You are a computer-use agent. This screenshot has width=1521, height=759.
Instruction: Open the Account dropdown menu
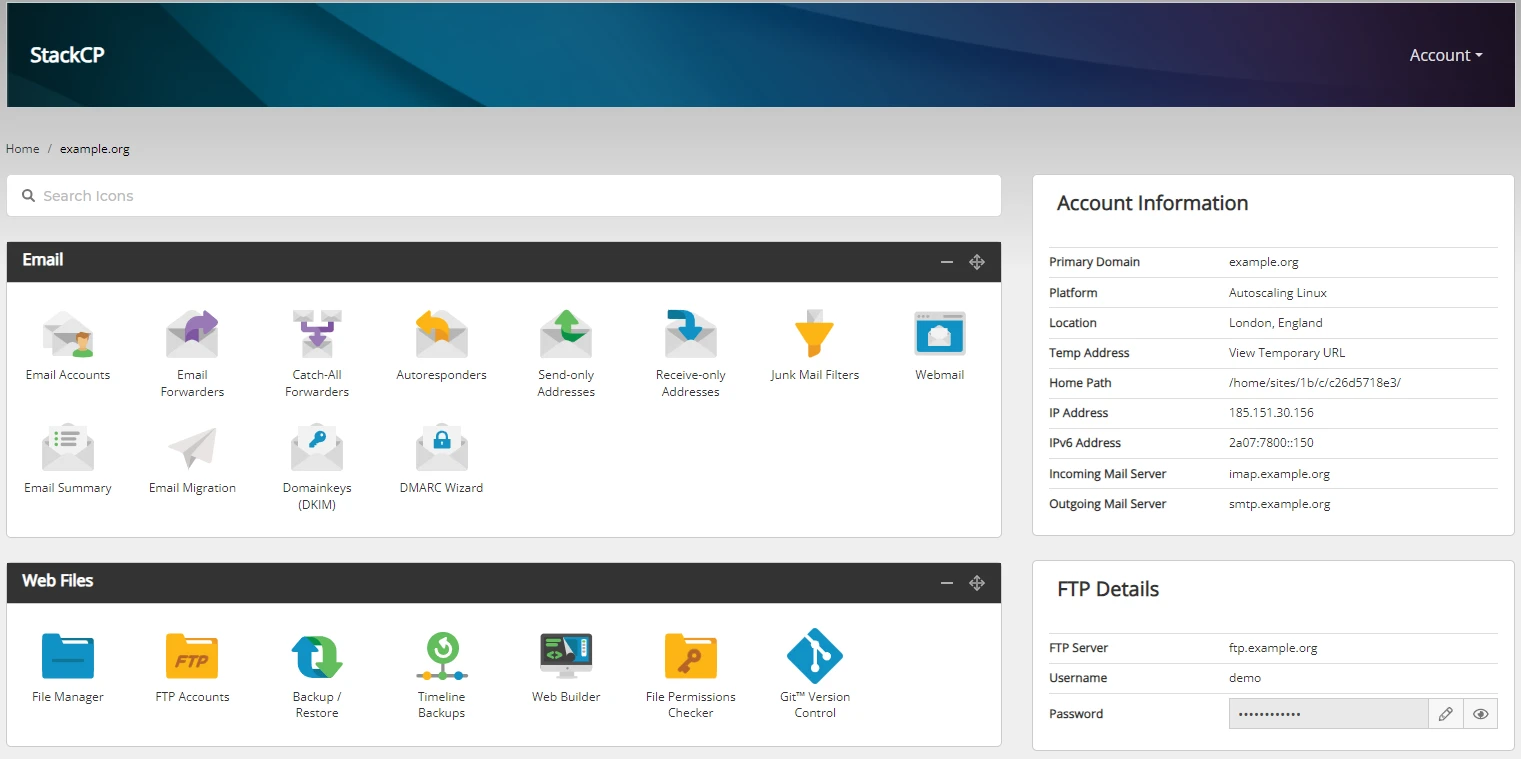1445,56
